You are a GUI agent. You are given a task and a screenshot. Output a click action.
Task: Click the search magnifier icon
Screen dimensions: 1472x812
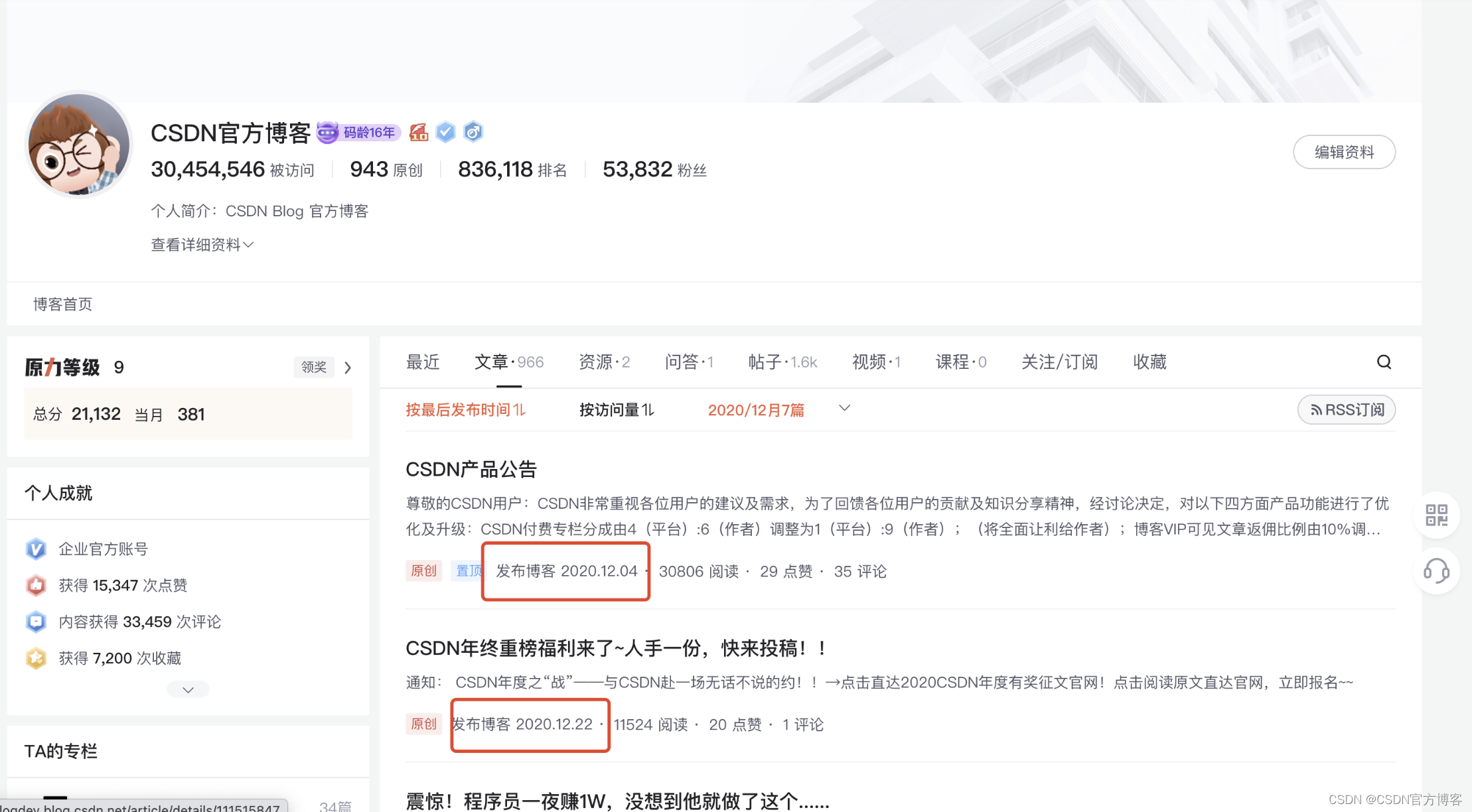tap(1384, 362)
